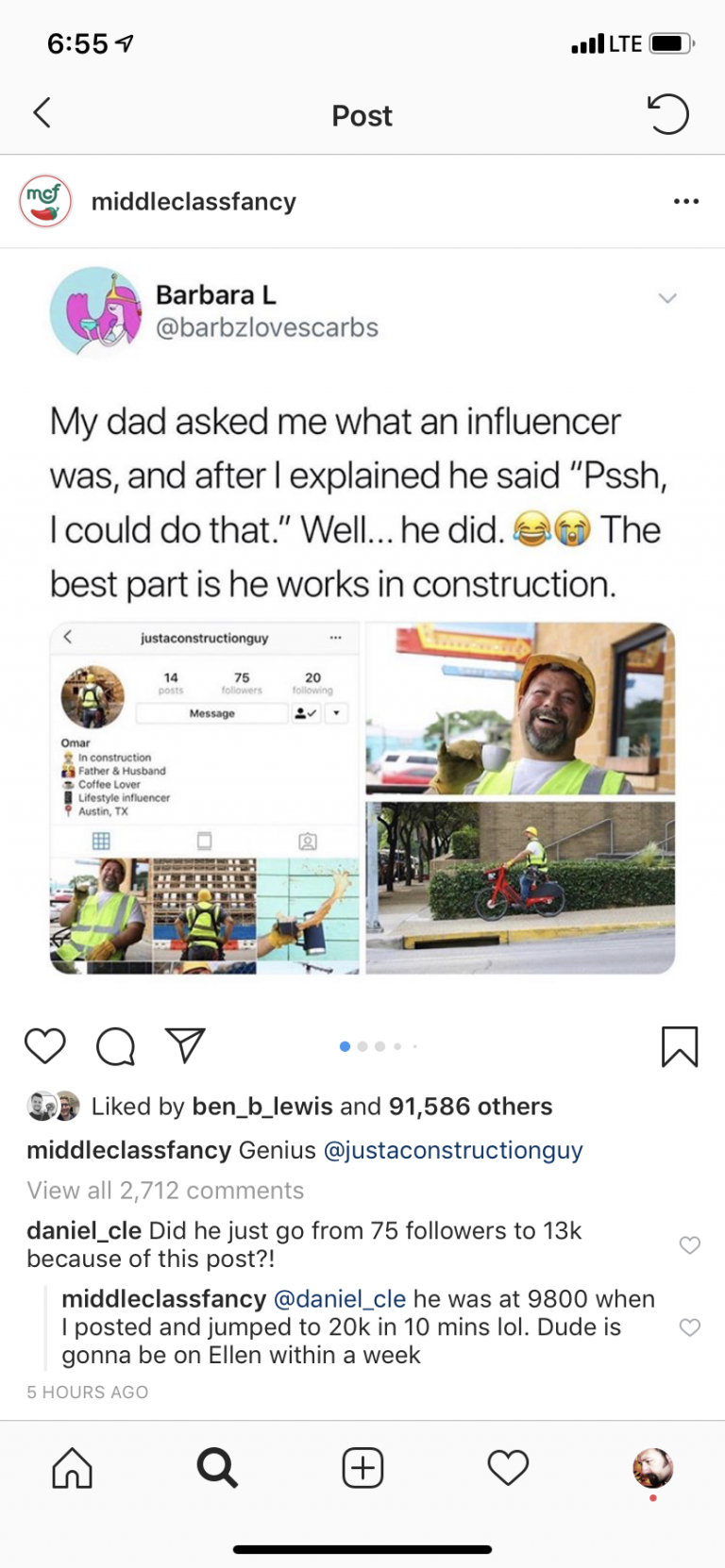This screenshot has width=725, height=1568.
Task: Open the Home tab in the bottom bar
Action: [x=73, y=1468]
